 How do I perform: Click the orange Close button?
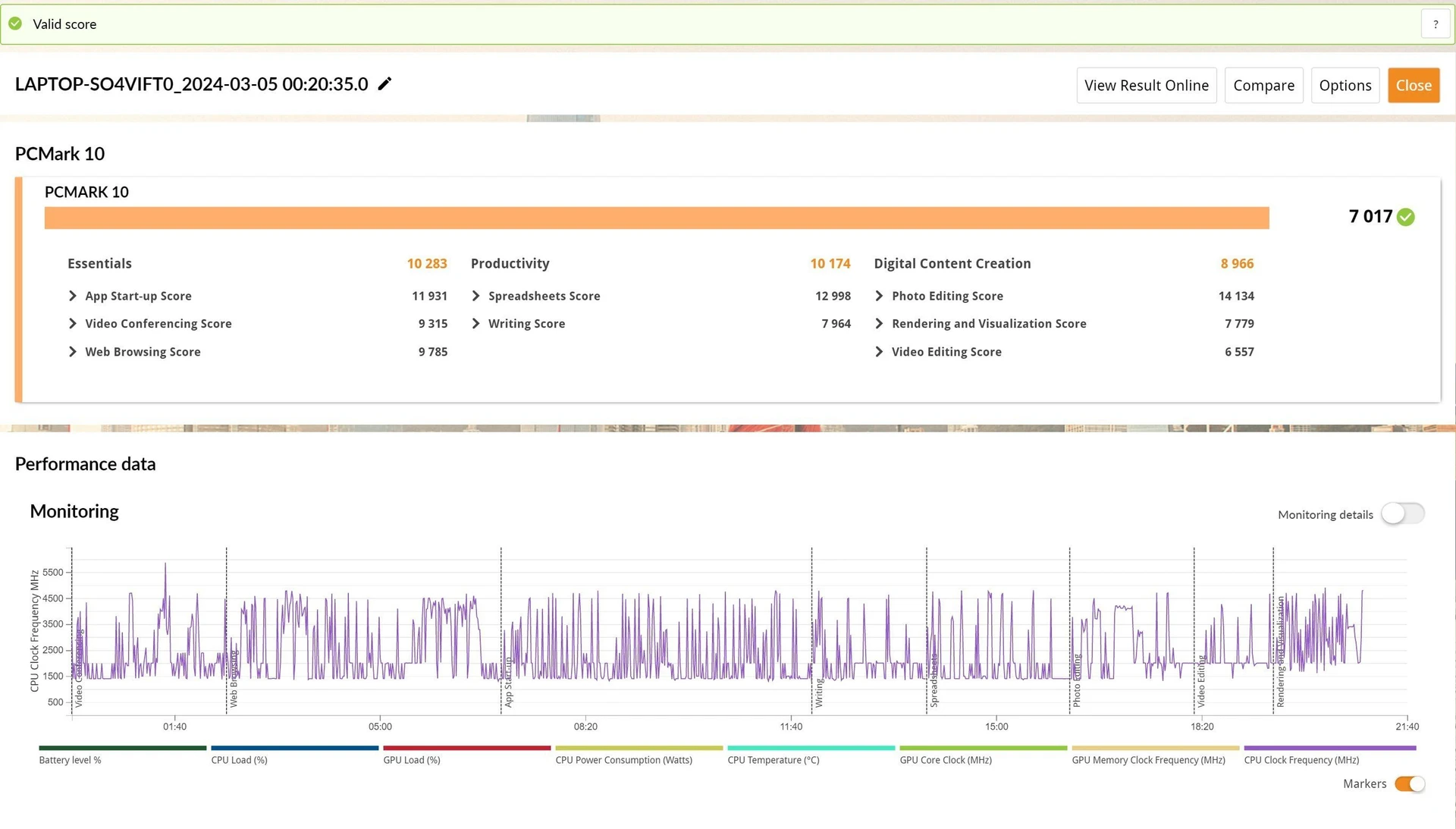(x=1414, y=85)
